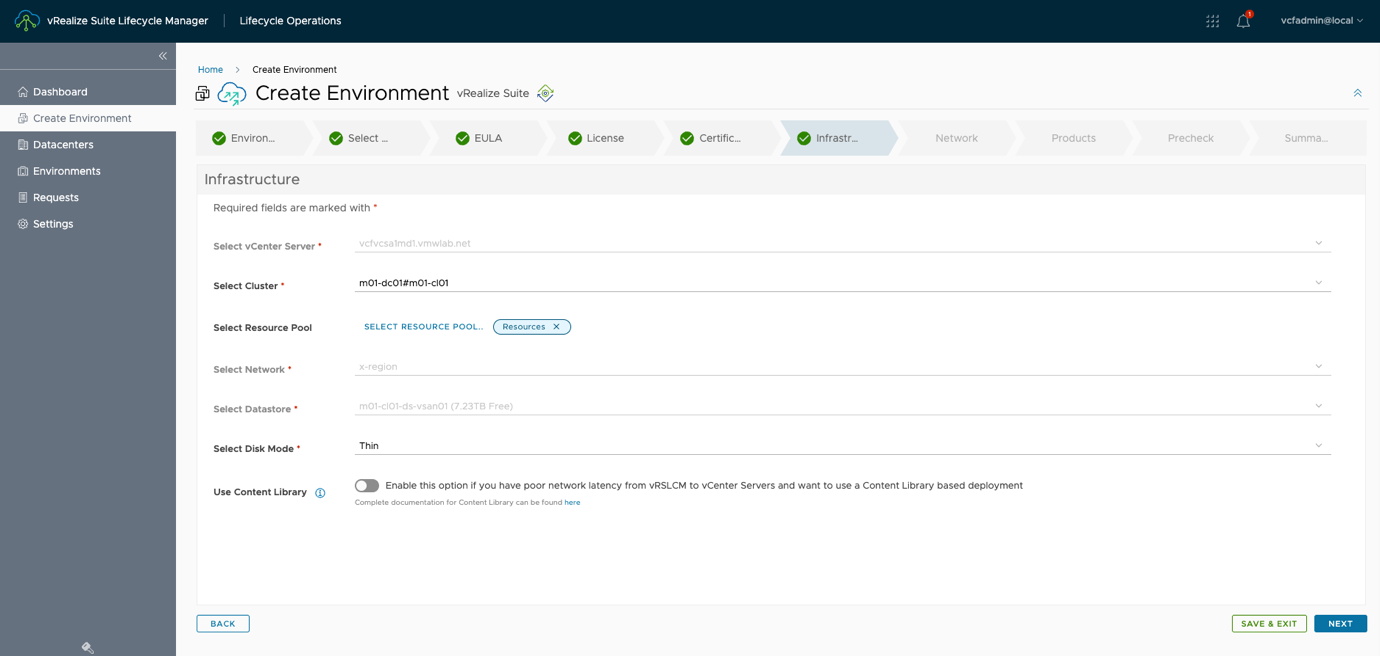The height and width of the screenshot is (656, 1380).
Task: Click the Resources chip label
Action: pyautogui.click(x=523, y=327)
